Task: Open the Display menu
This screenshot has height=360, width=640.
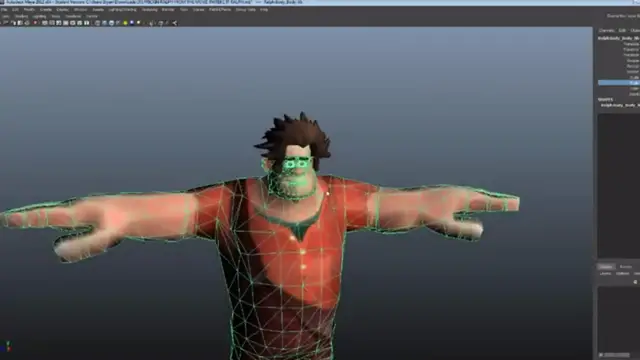Action: 62,9
